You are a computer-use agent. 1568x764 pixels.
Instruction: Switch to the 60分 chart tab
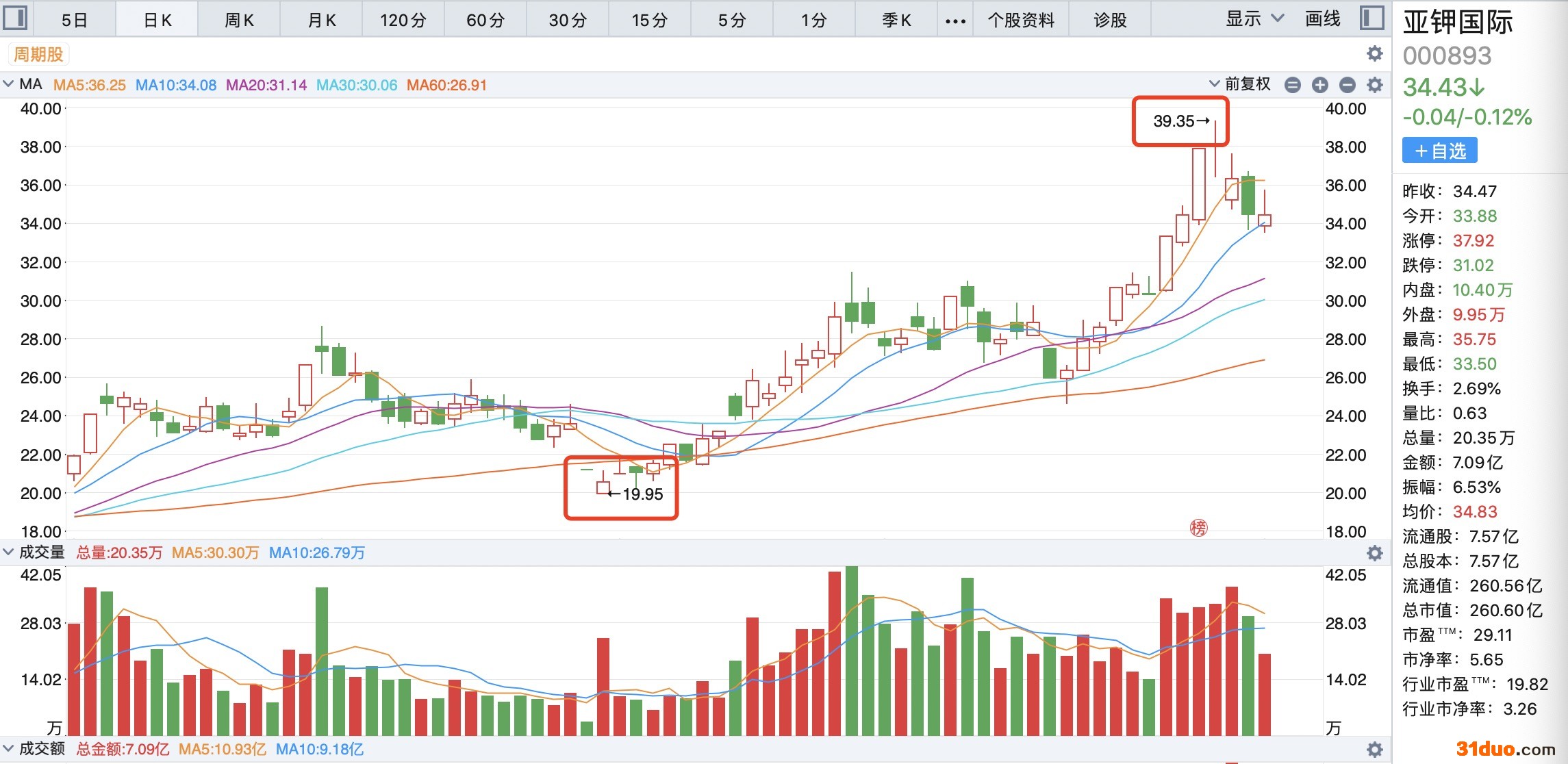[485, 21]
